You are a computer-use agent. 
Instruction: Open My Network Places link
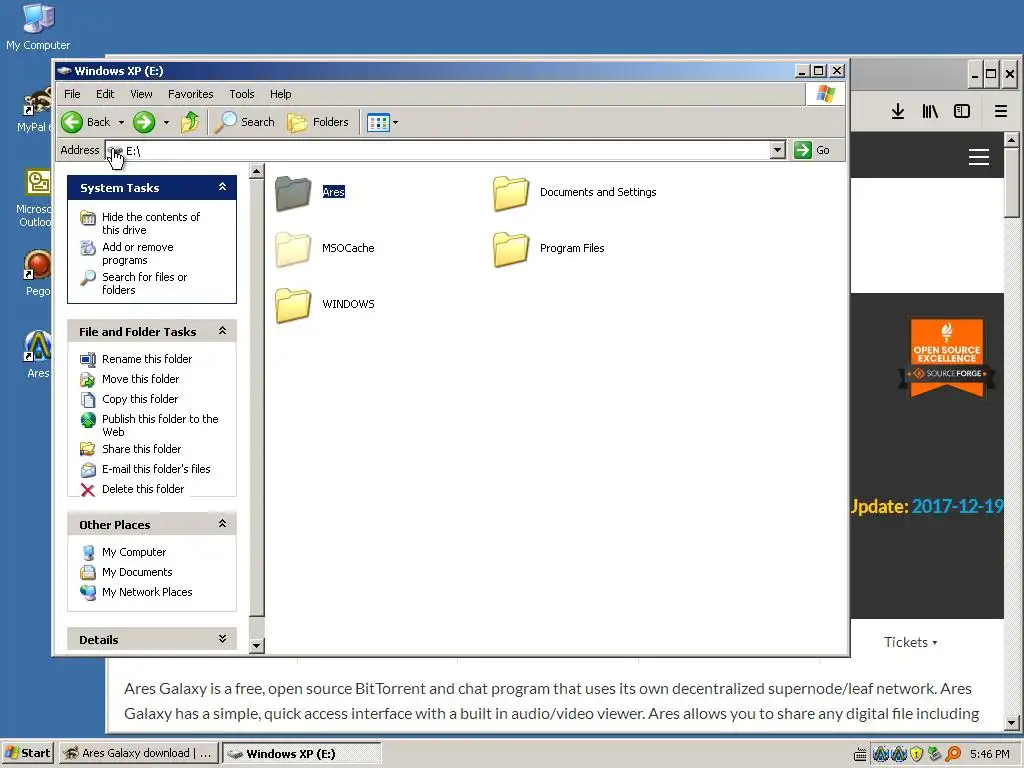pos(147,592)
